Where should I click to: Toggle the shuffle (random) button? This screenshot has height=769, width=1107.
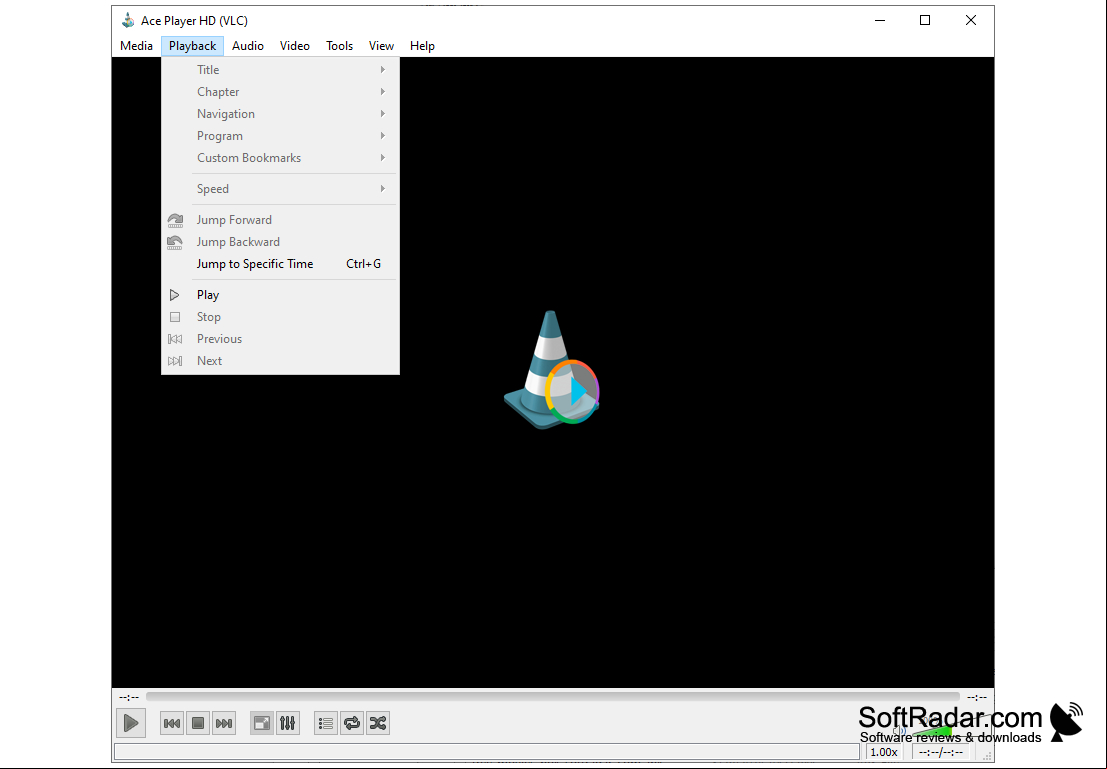(378, 723)
